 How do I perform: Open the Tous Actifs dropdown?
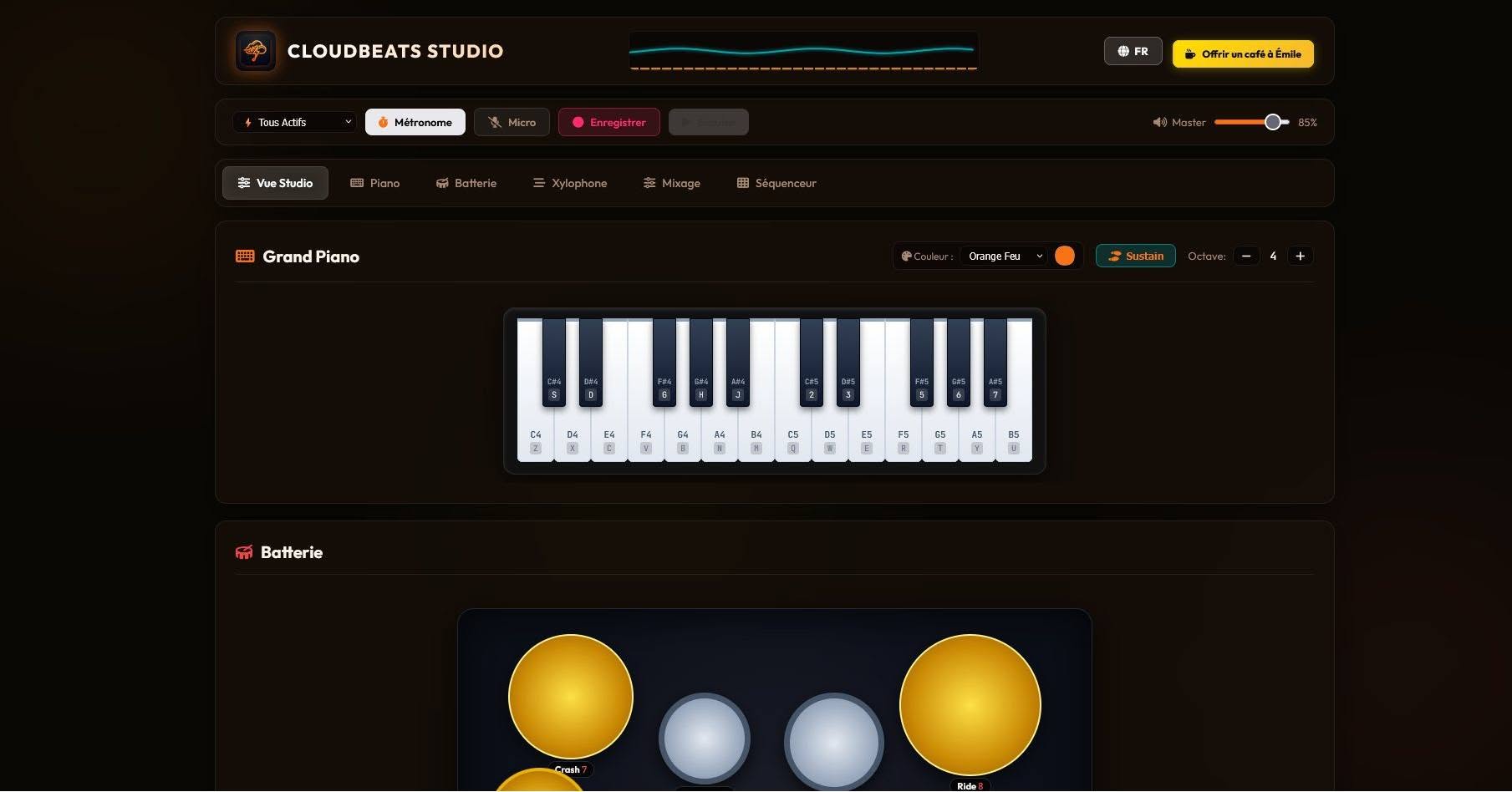tap(295, 122)
